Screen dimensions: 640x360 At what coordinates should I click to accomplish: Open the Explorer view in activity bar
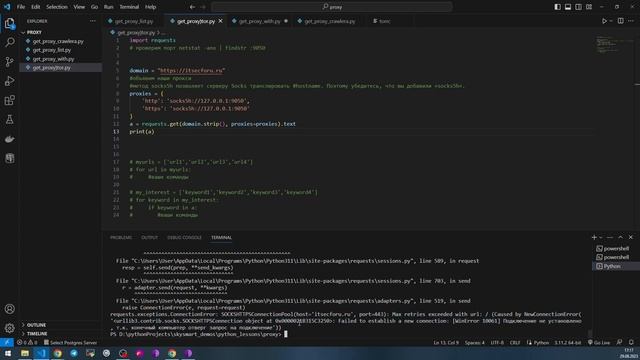pyautogui.click(x=9, y=23)
